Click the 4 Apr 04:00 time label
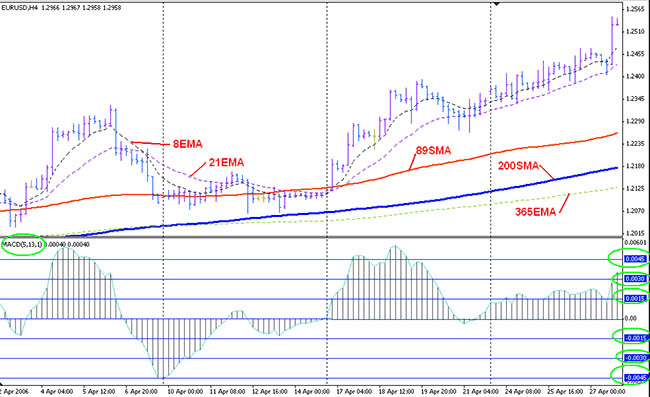The height and width of the screenshot is (397, 650). 57,391
